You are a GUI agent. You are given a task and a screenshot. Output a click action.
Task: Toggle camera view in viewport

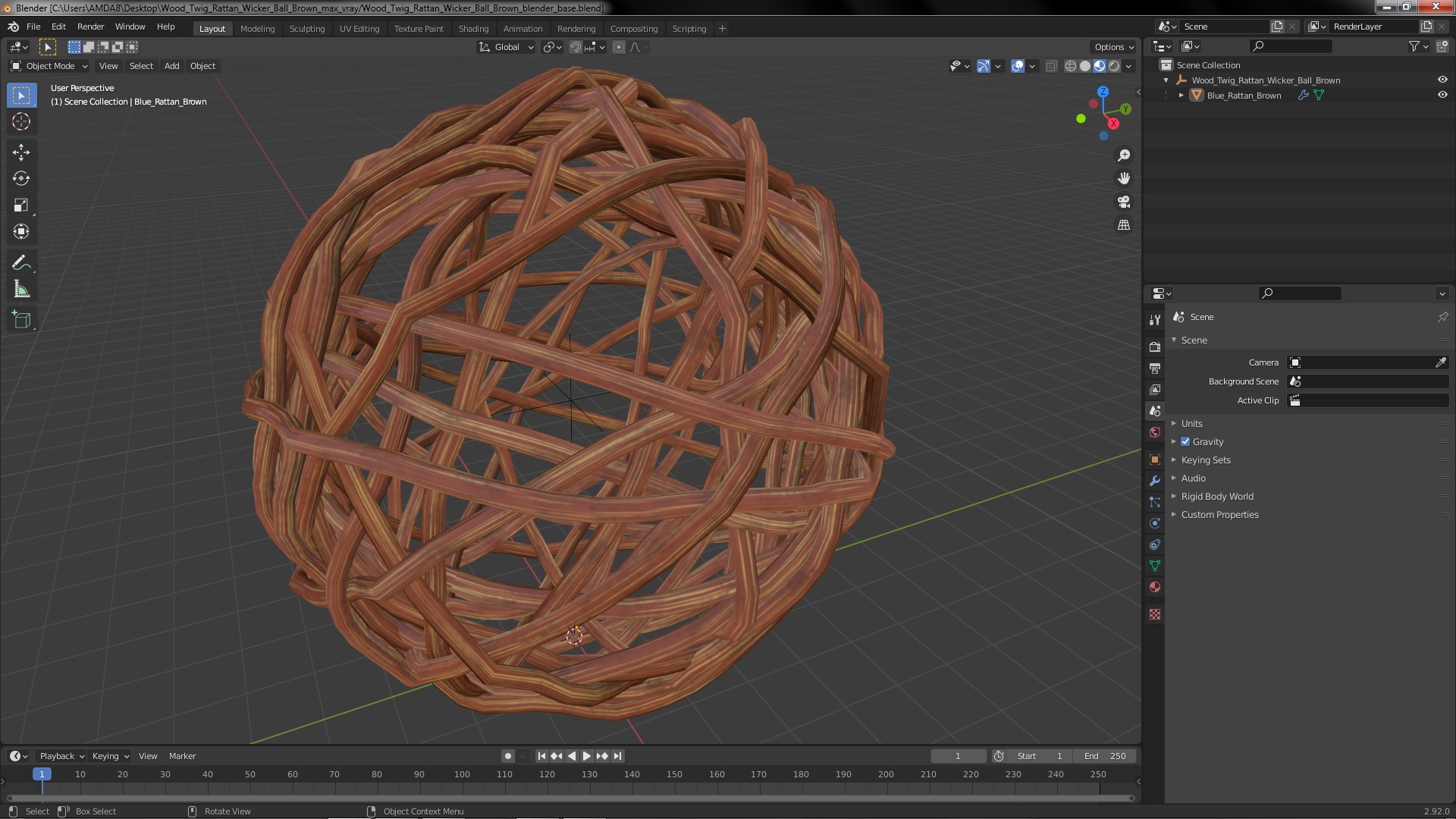point(1124,202)
